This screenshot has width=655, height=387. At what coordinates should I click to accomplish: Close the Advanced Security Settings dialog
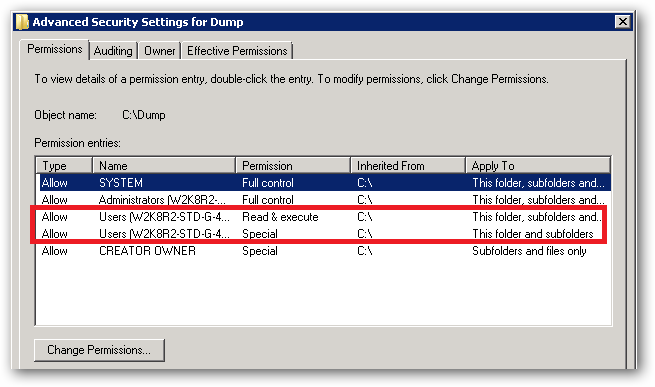point(622,21)
